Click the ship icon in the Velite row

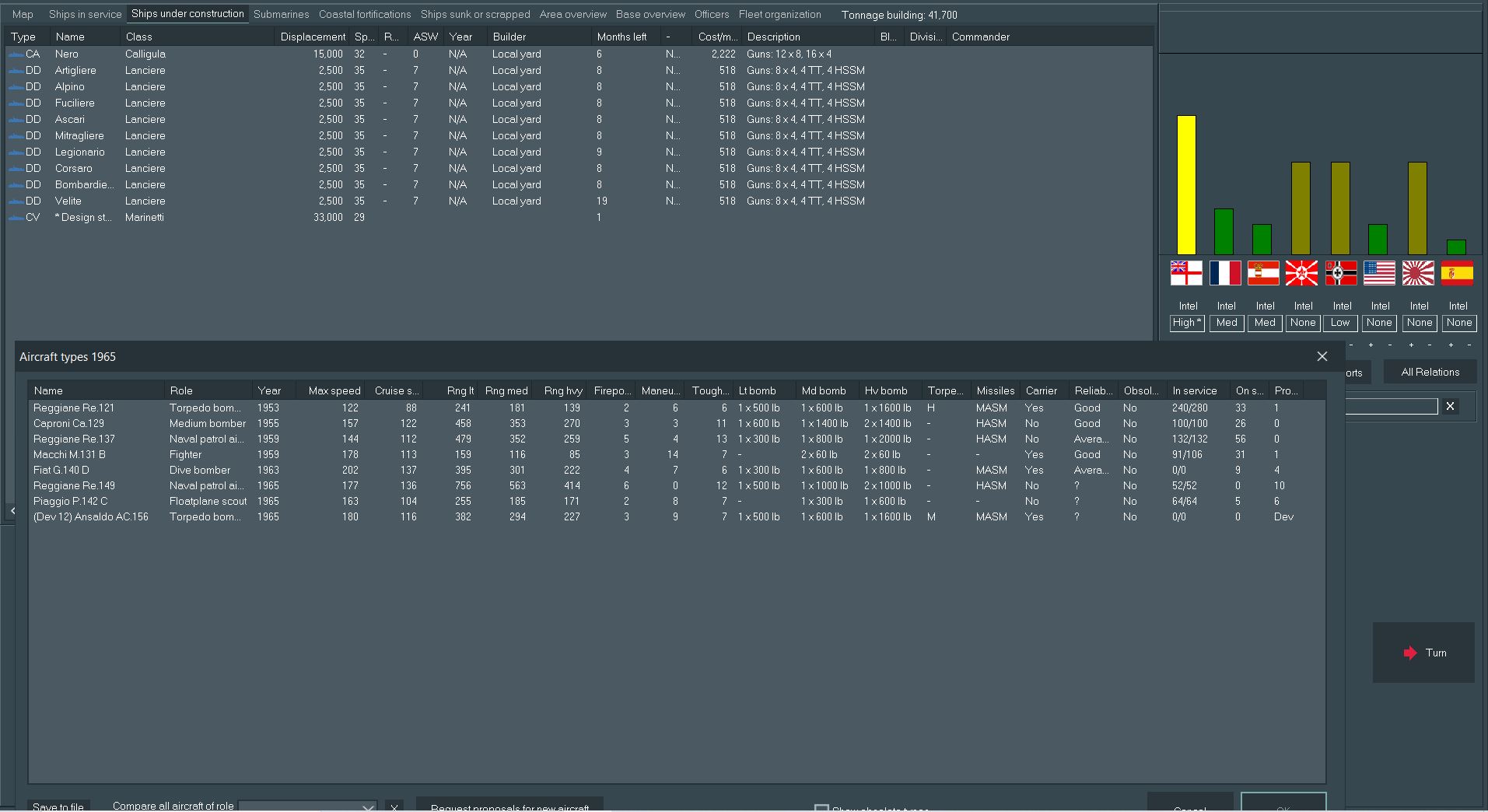pos(16,201)
